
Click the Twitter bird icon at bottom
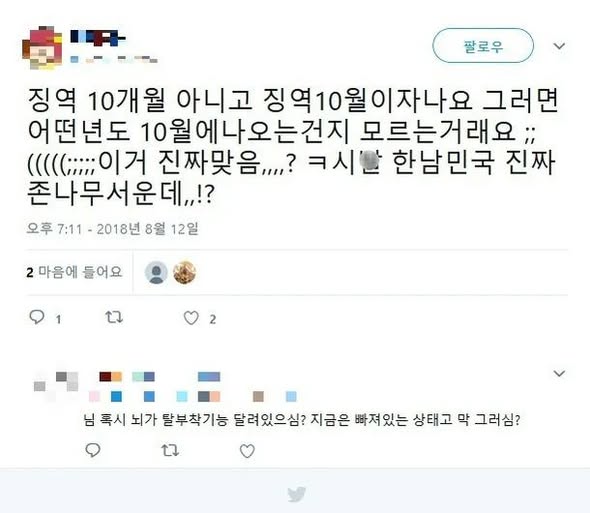tap(297, 494)
